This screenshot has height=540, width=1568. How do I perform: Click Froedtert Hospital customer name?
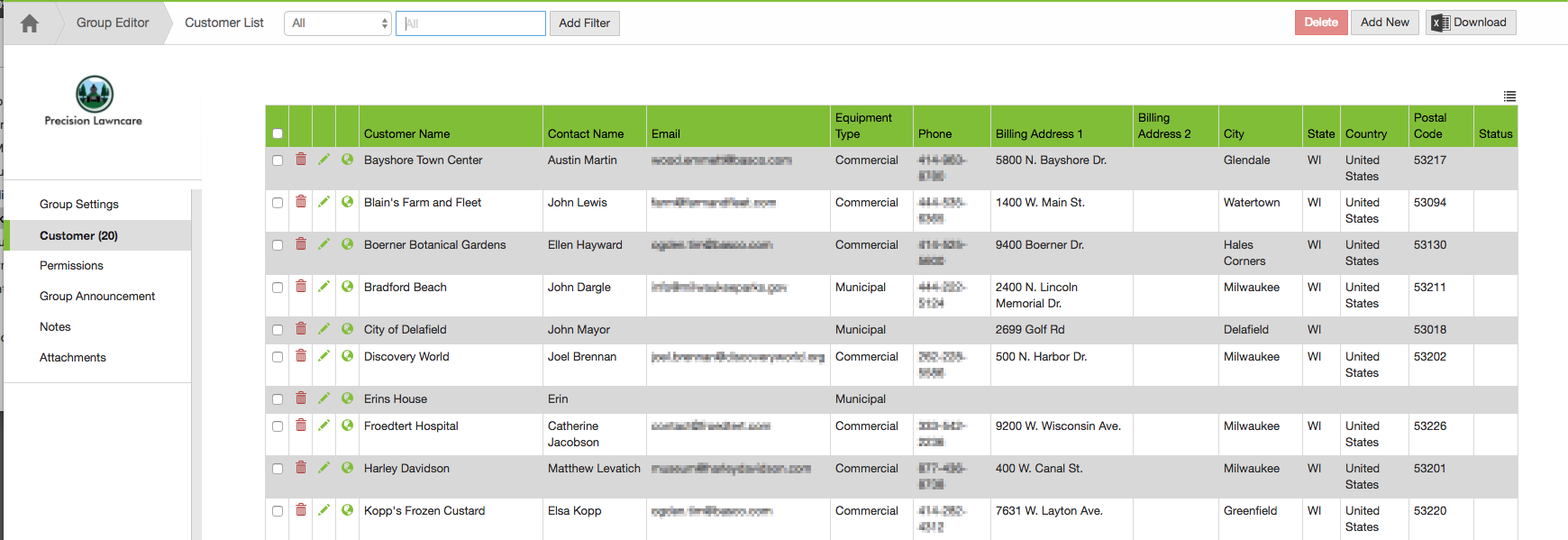coord(411,426)
